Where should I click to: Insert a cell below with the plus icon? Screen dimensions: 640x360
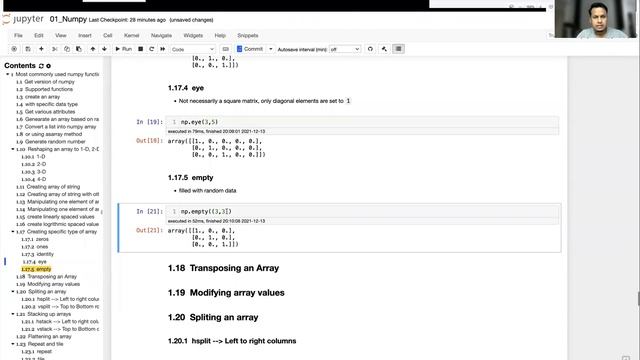click(41, 49)
